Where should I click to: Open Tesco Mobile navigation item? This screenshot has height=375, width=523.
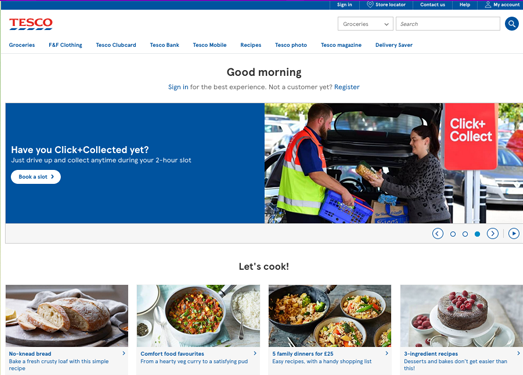[x=210, y=45]
